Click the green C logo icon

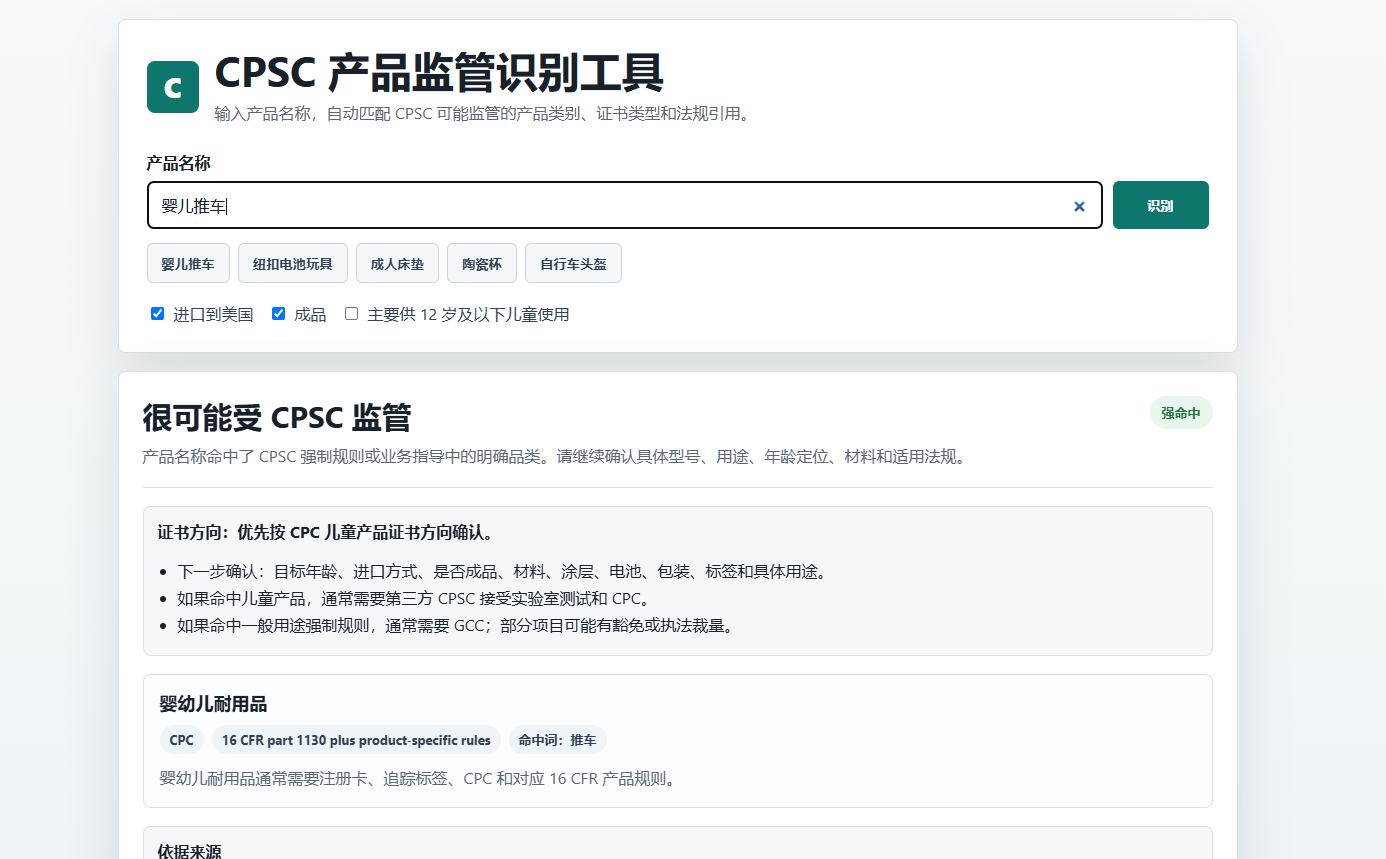173,87
